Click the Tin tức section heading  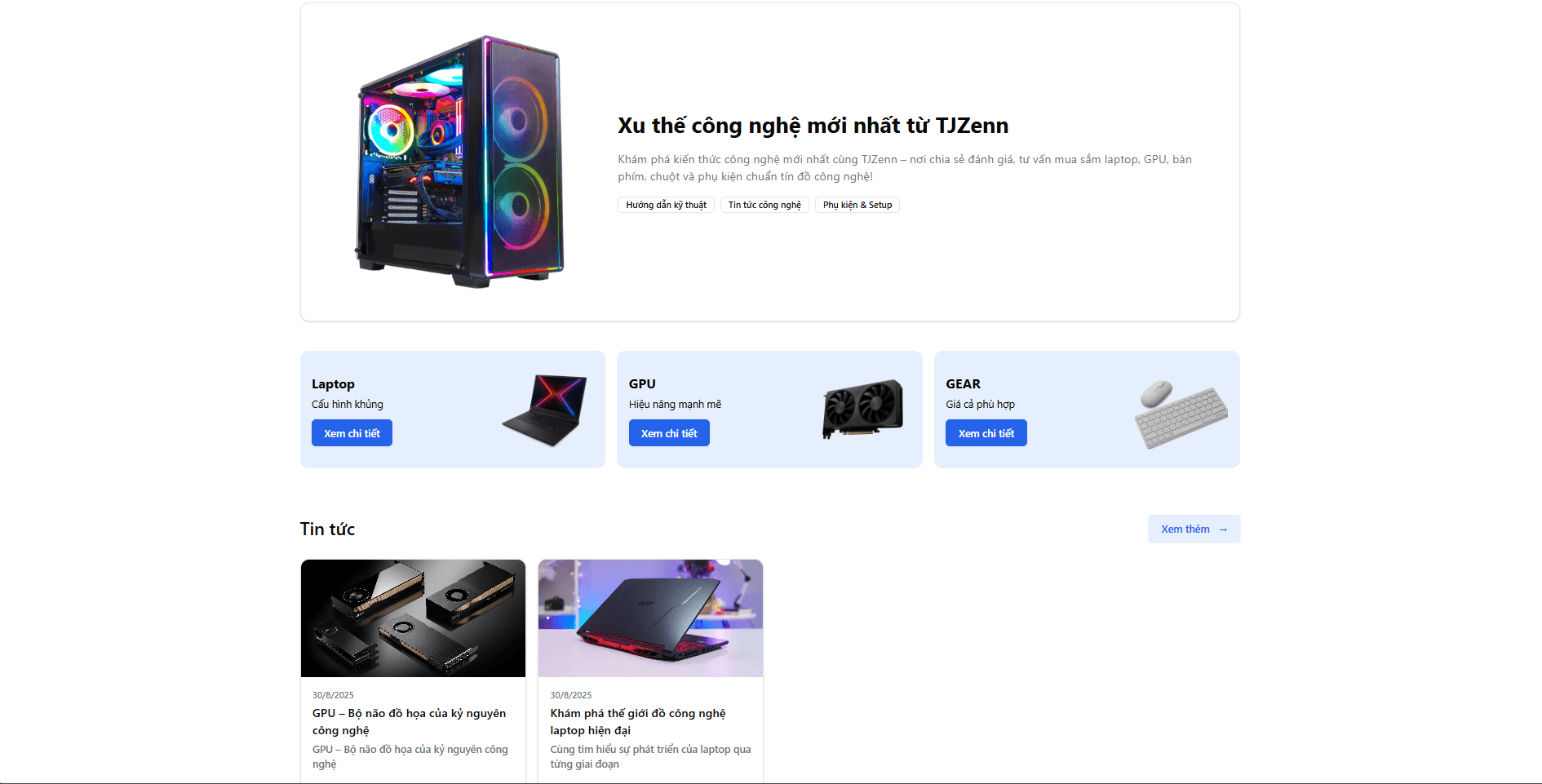click(x=327, y=529)
